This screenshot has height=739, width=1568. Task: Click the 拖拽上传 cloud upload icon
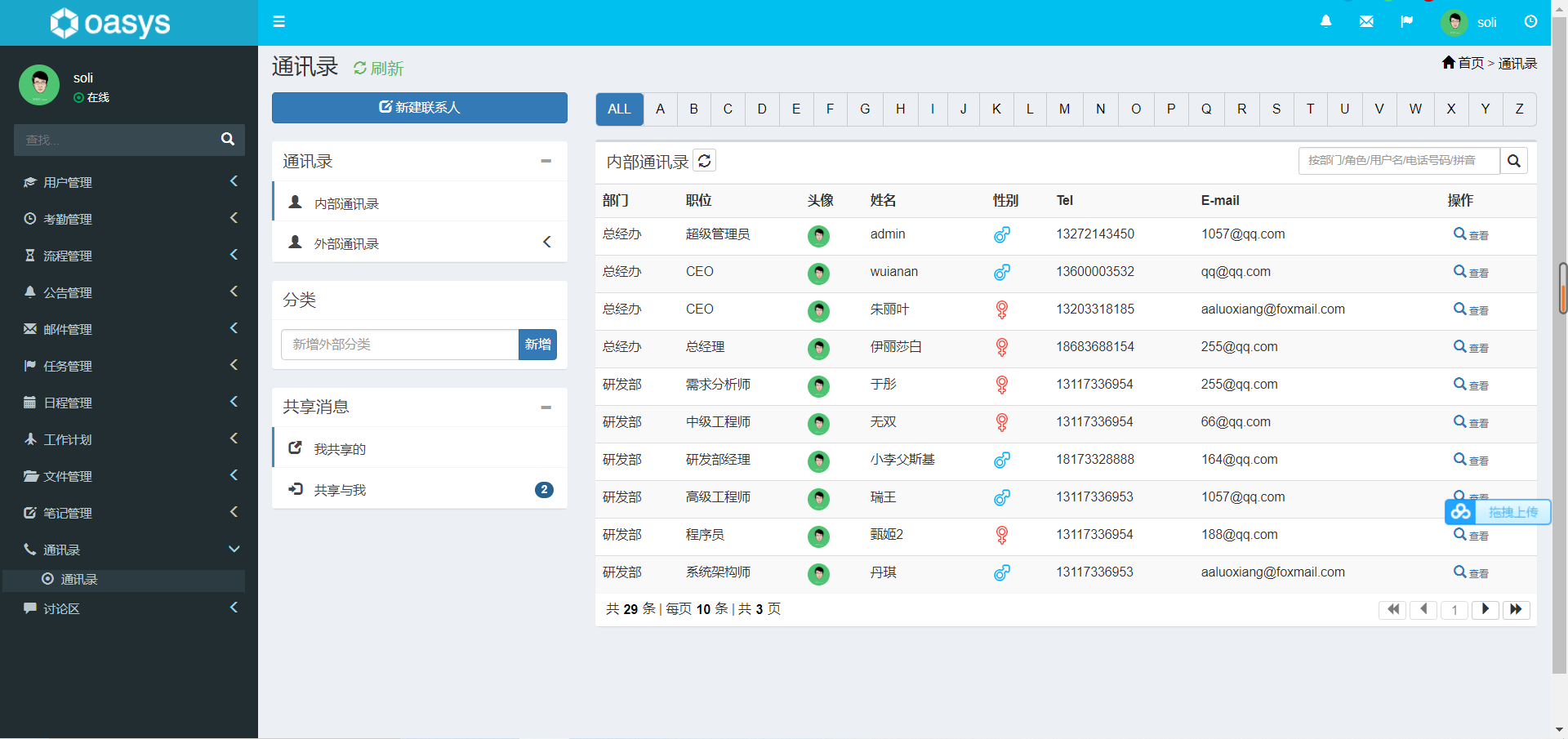[1461, 512]
